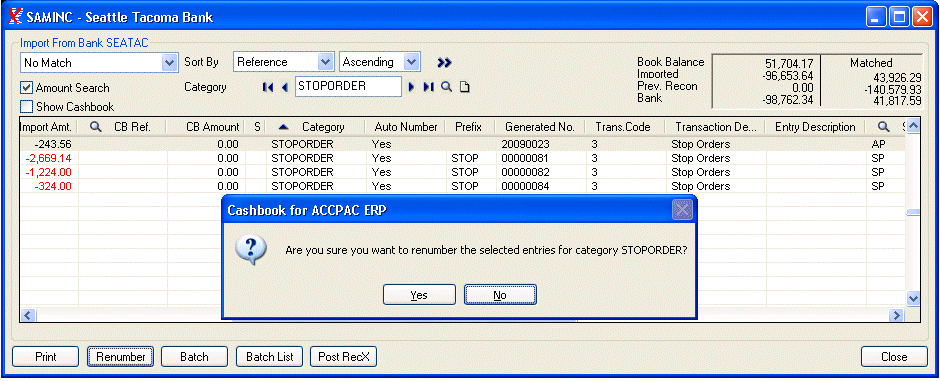Minimize the SAMINC window
Image resolution: width=940 pixels, height=381 pixels.
point(876,17)
